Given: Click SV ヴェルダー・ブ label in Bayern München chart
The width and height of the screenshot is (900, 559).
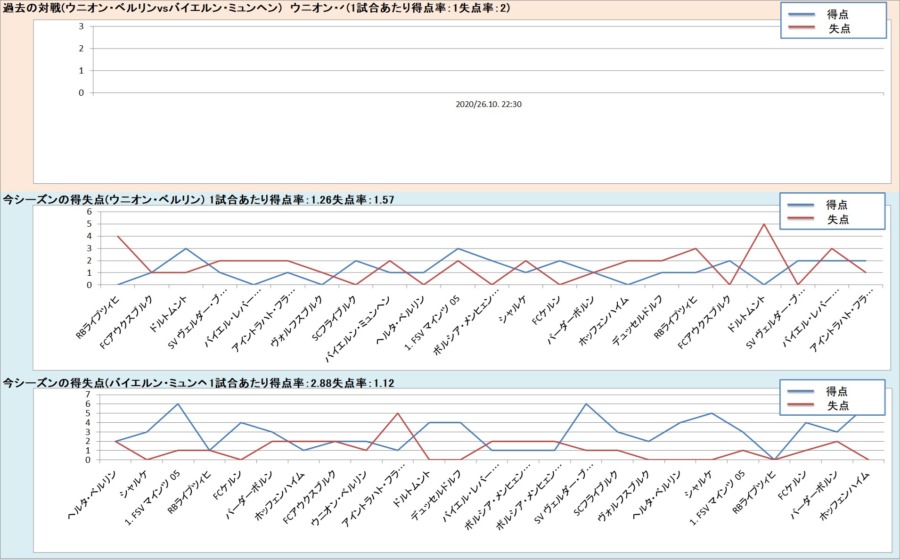Looking at the screenshot, I should (x=563, y=496).
